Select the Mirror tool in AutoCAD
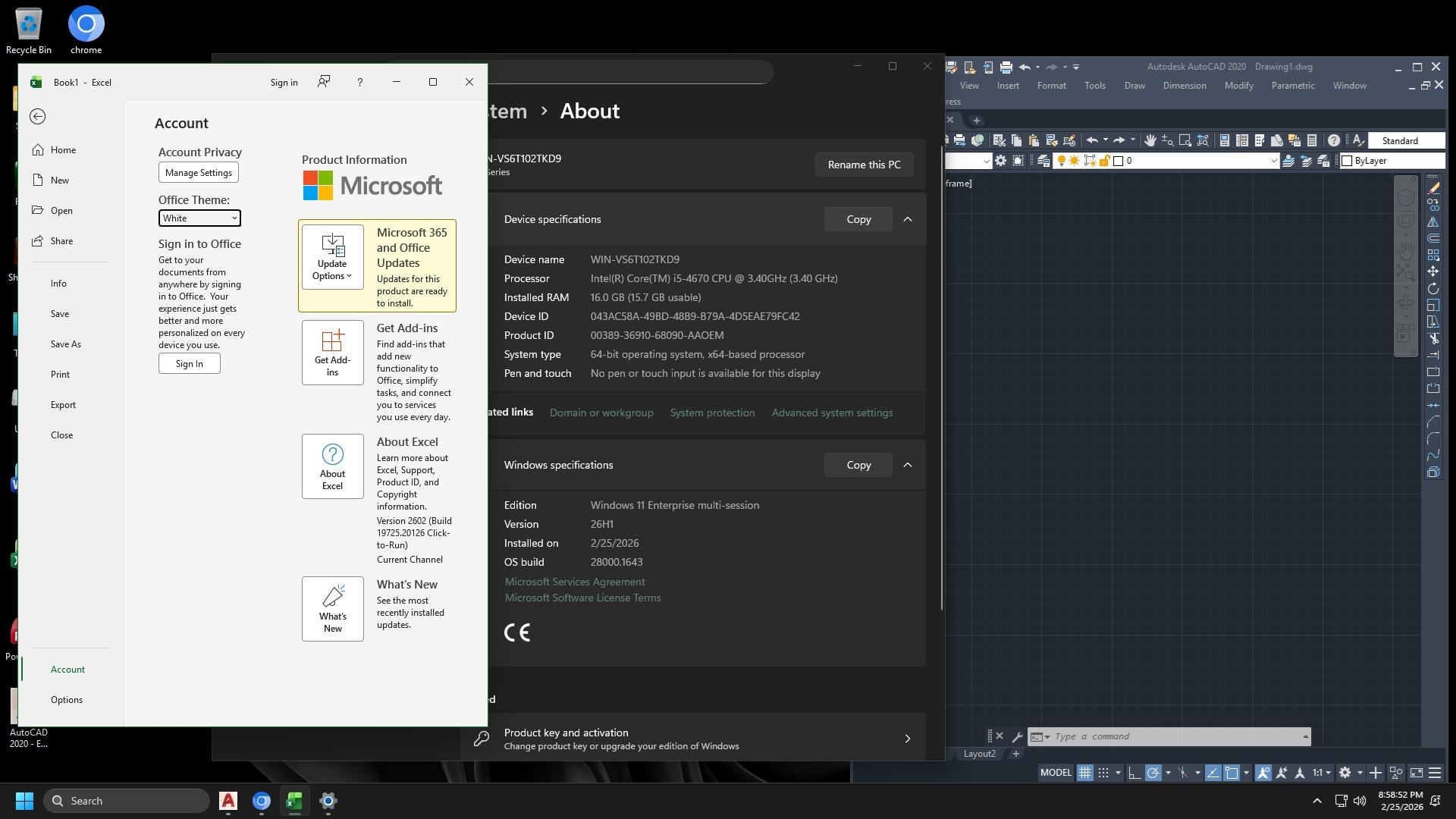 [x=1433, y=221]
